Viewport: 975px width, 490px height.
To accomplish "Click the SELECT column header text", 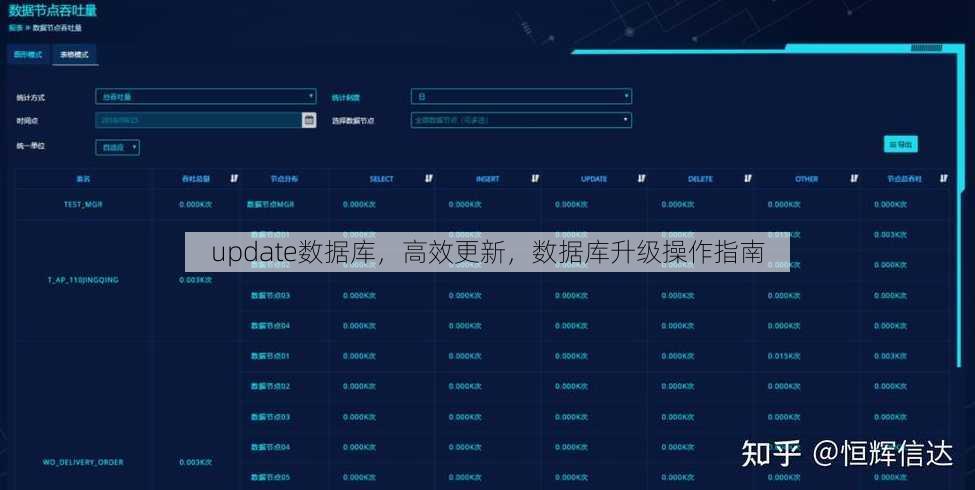I will [x=381, y=179].
